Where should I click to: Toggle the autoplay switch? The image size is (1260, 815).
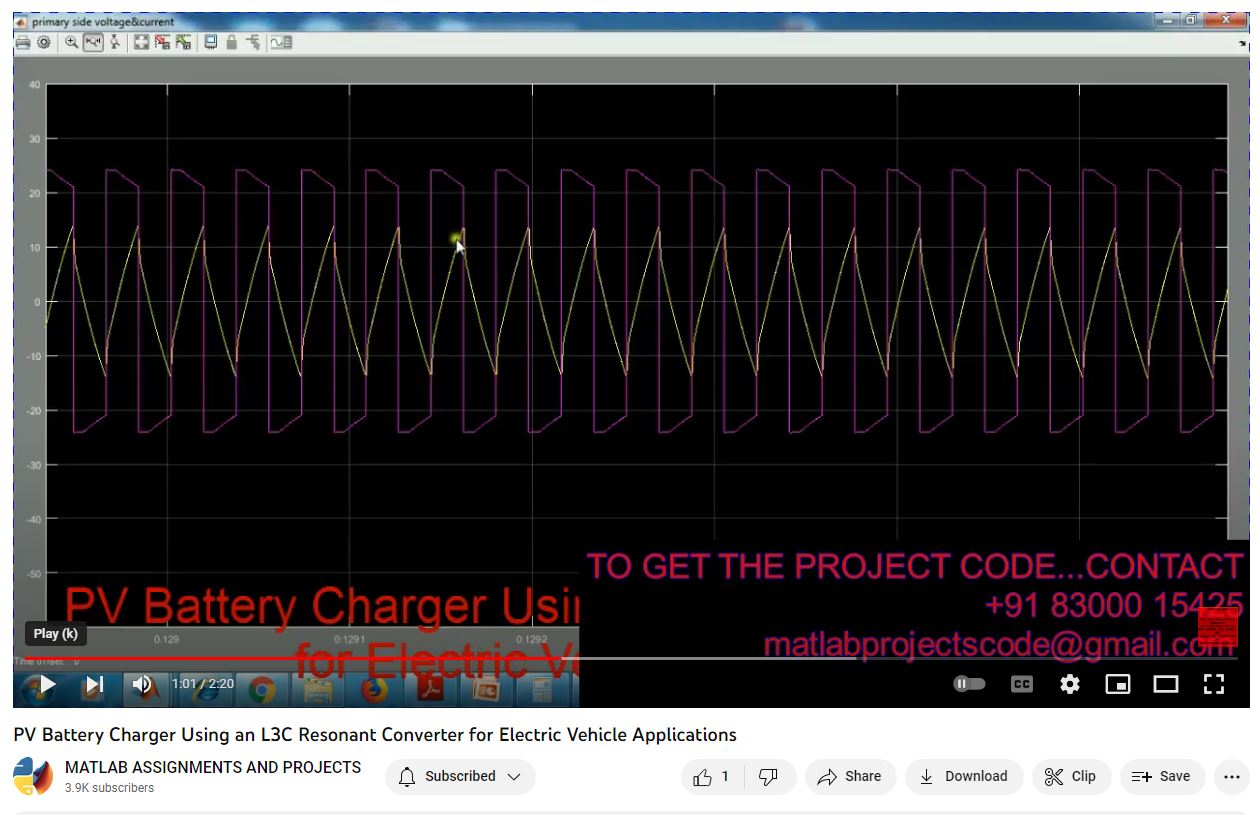969,684
